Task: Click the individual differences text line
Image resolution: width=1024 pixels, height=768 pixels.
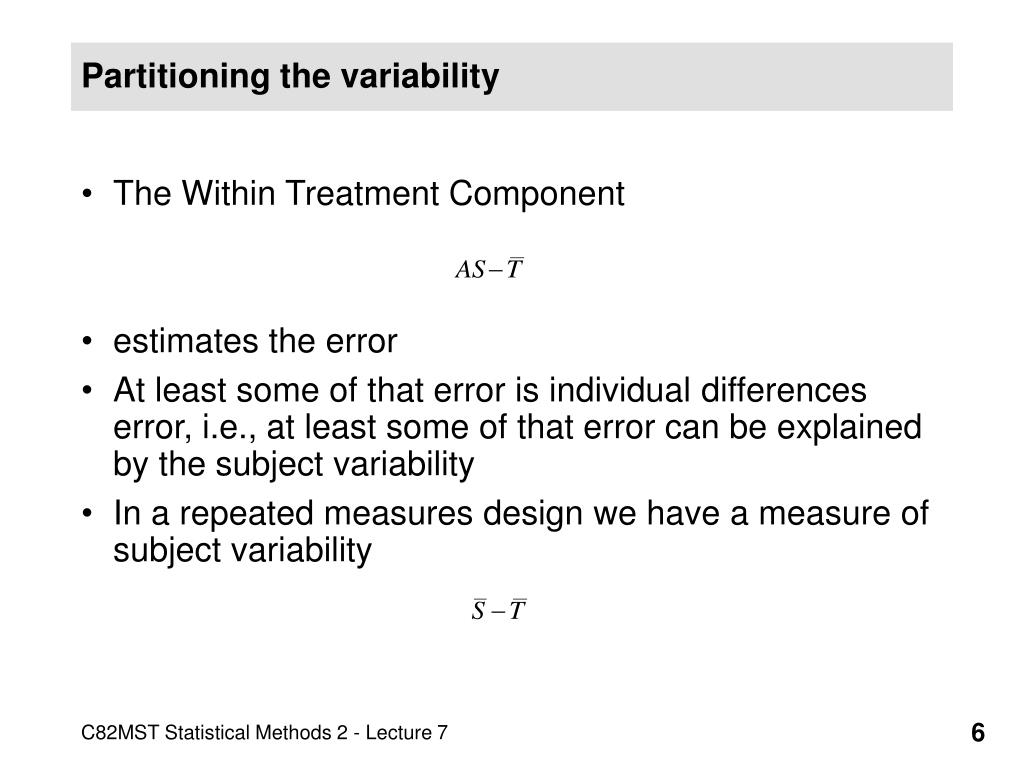Action: (490, 390)
